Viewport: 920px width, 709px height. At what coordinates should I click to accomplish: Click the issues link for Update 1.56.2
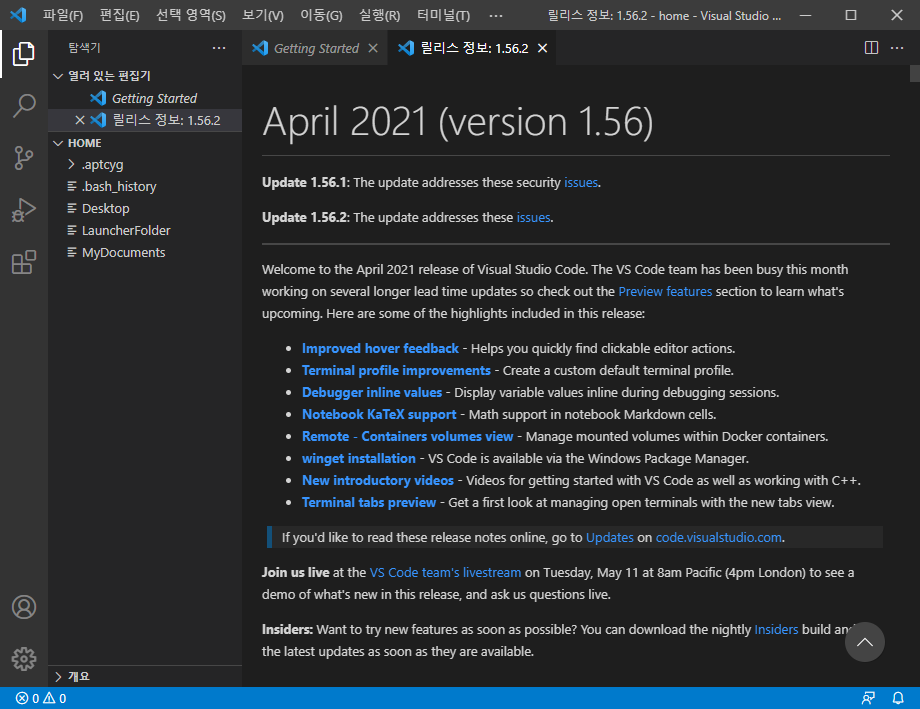533,217
